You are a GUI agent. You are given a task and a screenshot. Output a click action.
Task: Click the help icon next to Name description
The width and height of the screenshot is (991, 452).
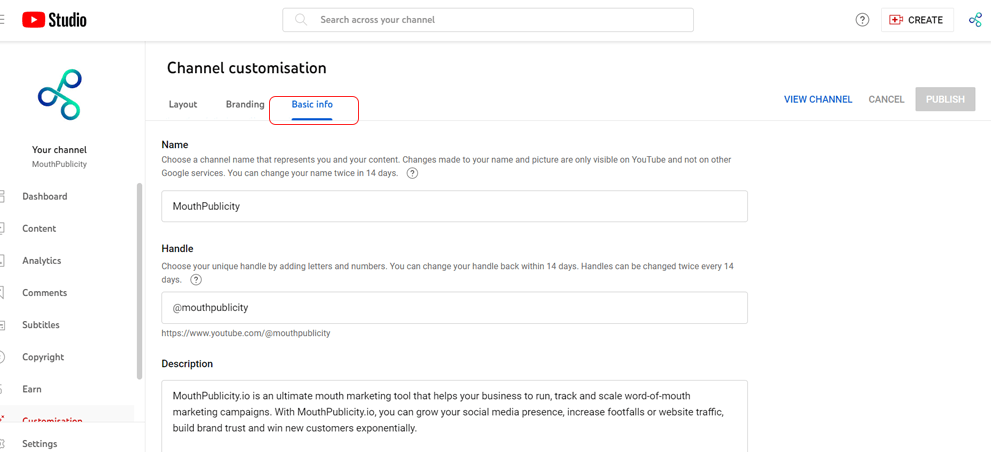[412, 173]
